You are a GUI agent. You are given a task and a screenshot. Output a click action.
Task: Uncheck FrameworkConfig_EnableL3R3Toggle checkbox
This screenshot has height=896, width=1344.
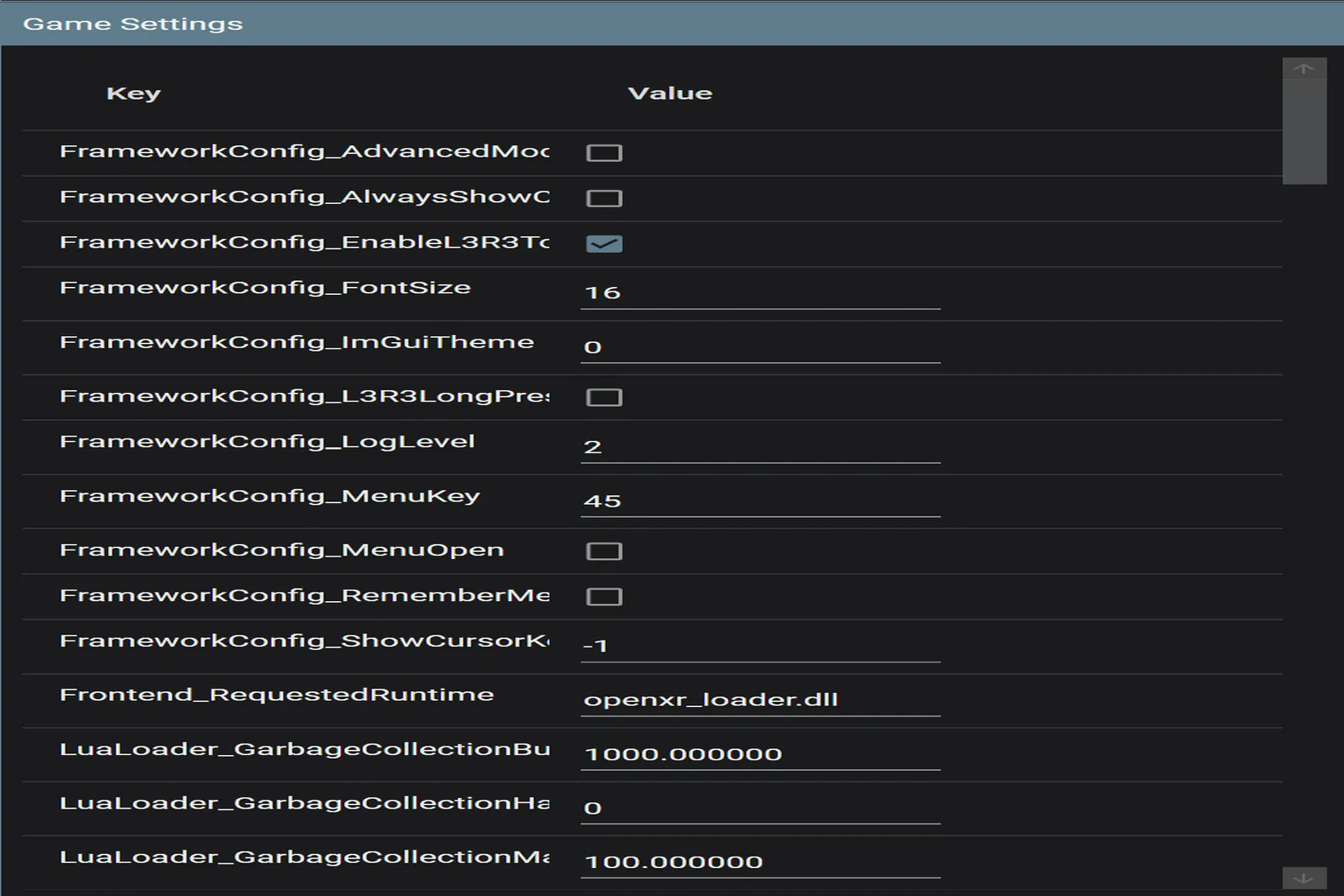tap(604, 244)
